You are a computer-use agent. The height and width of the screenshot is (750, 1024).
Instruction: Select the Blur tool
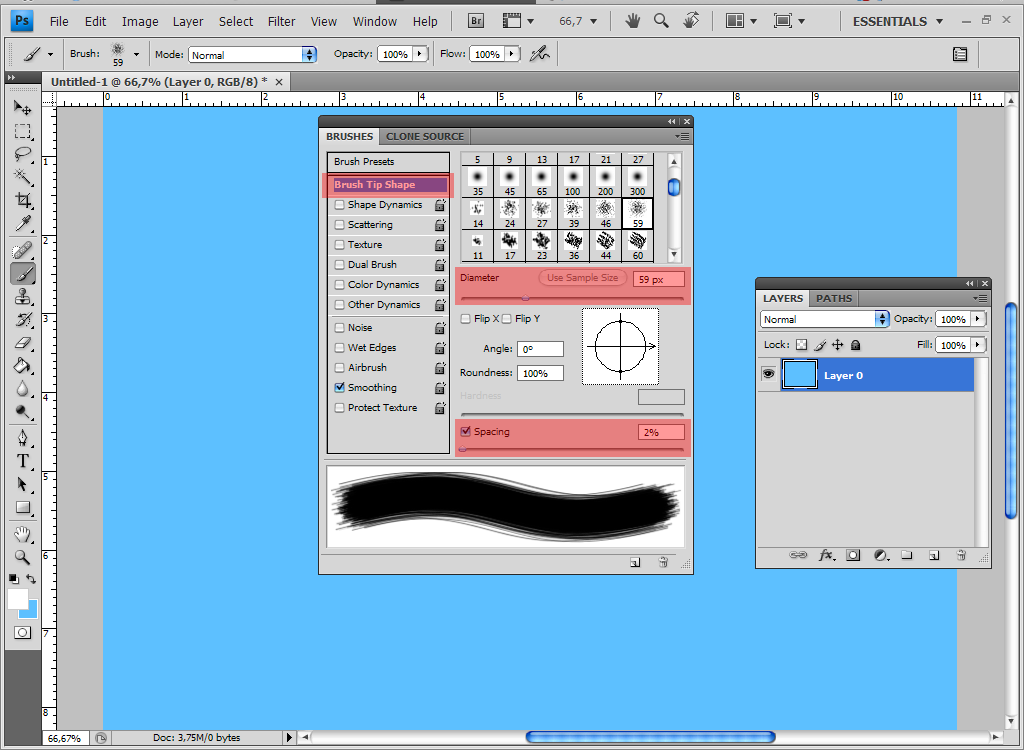(x=23, y=389)
